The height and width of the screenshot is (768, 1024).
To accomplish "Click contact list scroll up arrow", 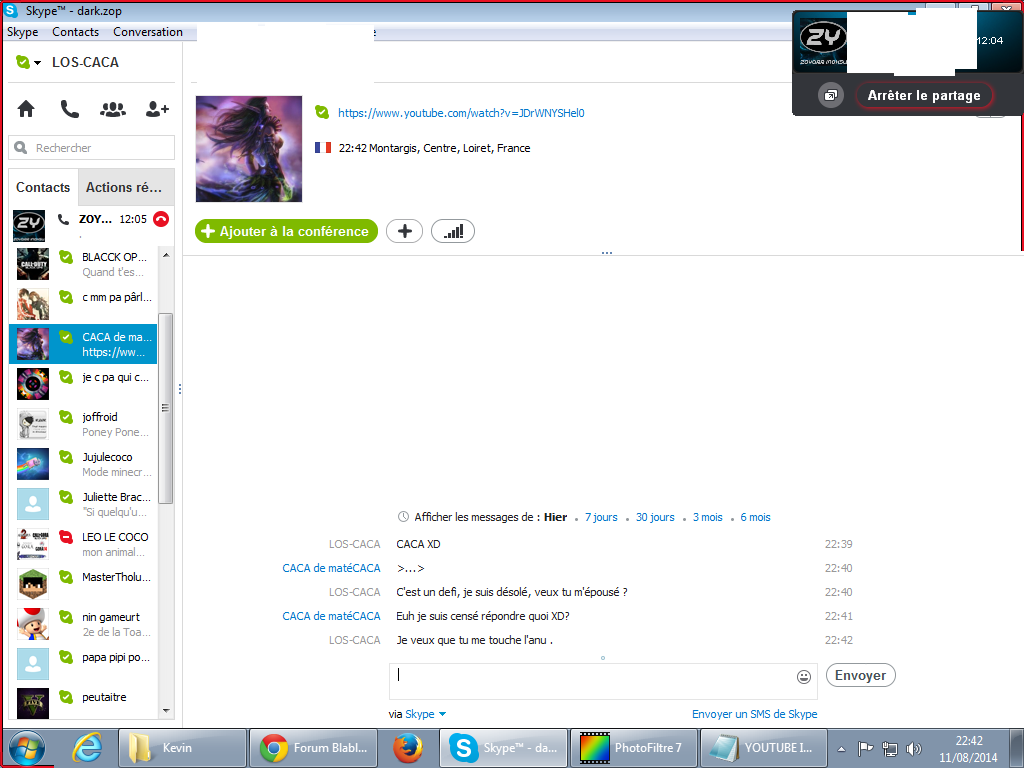I will [x=166, y=255].
